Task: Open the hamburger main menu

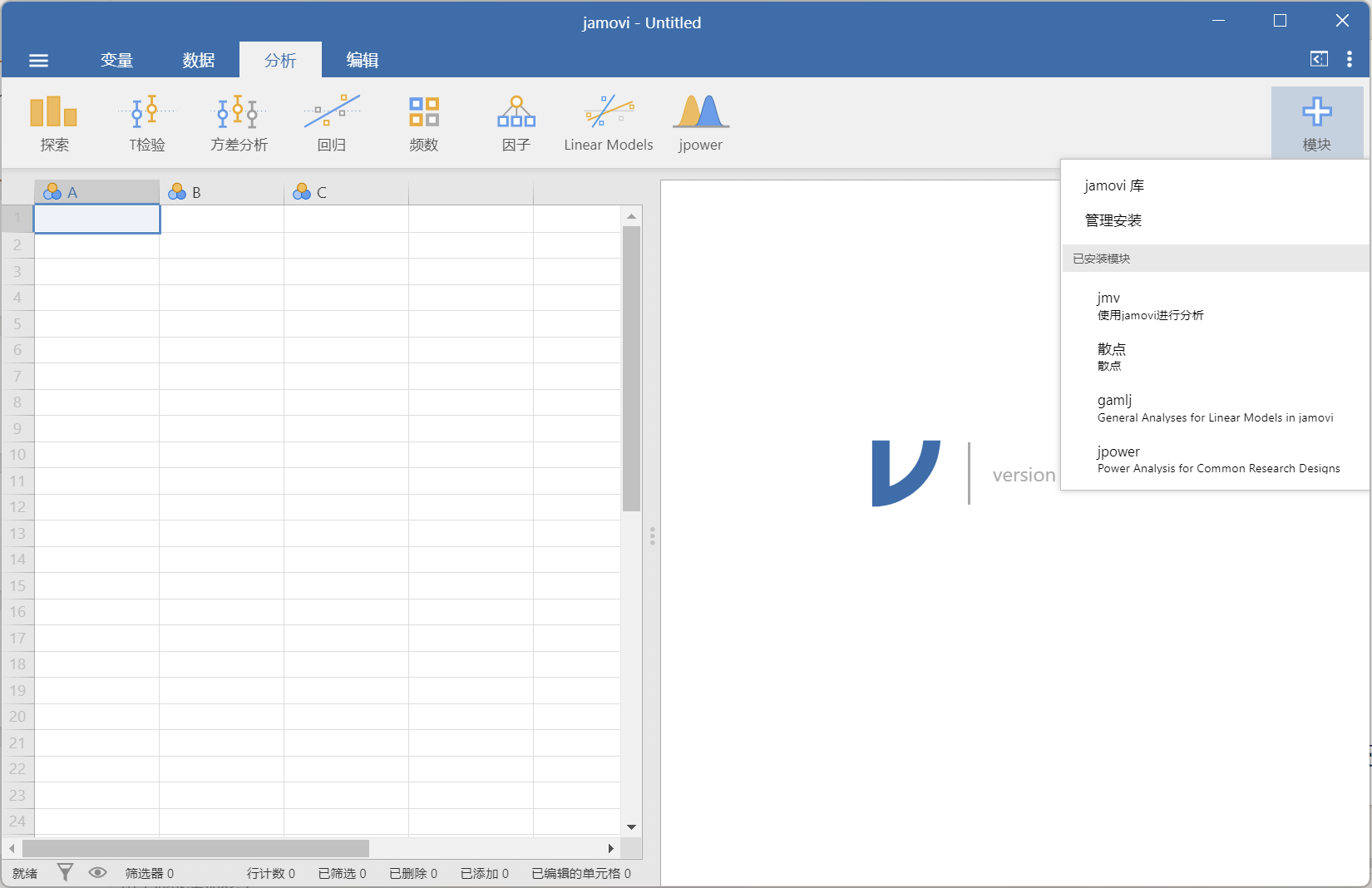Action: pos(38,60)
